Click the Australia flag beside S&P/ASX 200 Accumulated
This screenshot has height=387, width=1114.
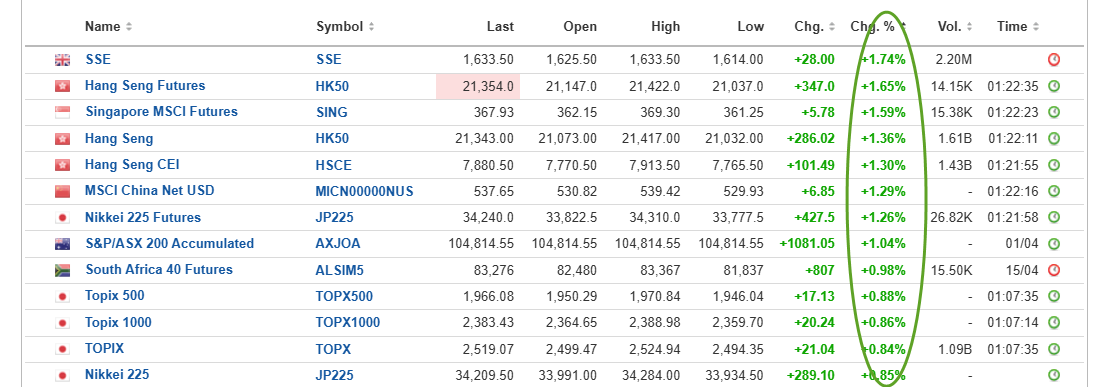(x=63, y=244)
